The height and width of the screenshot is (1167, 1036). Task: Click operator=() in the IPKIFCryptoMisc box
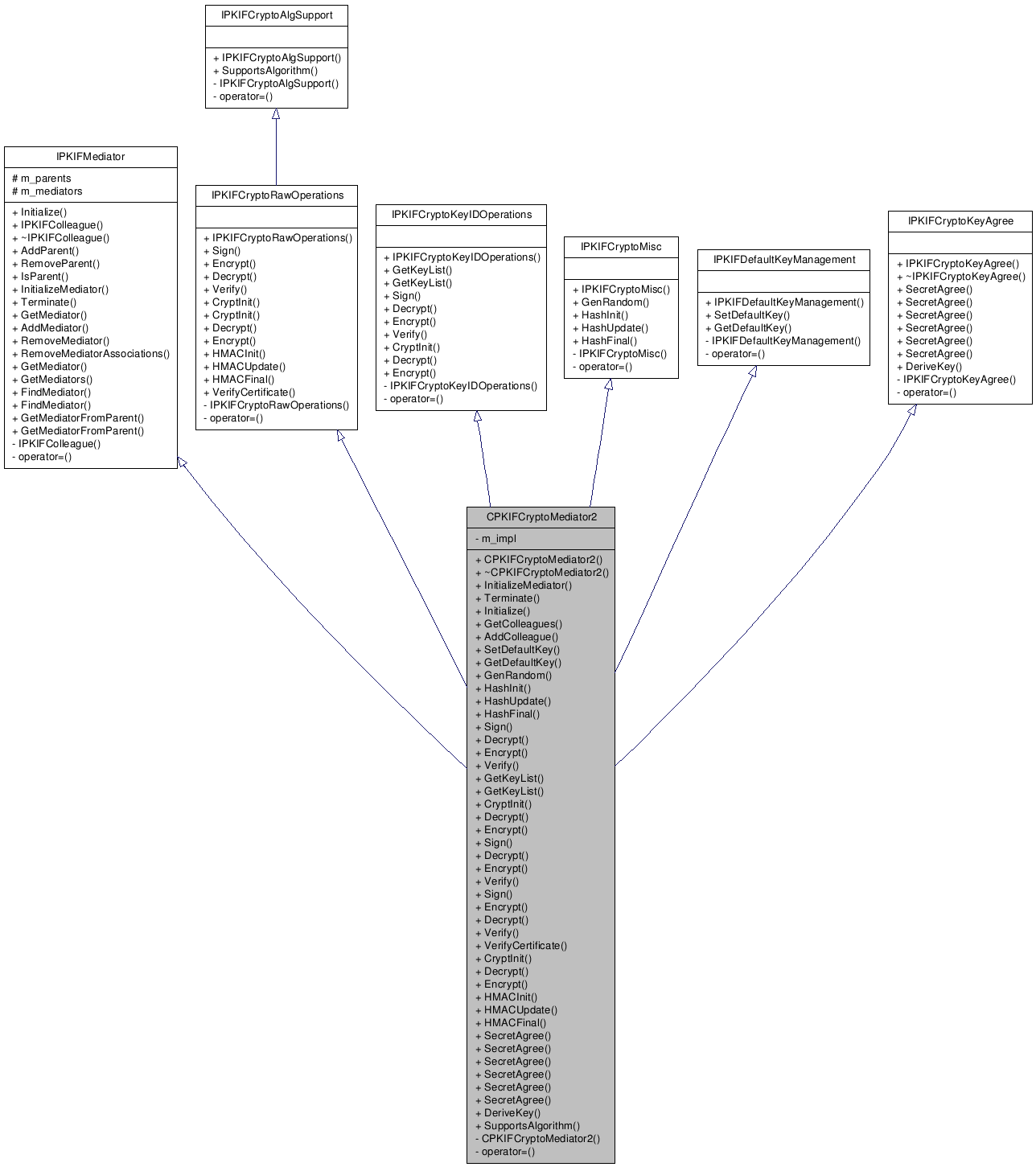tap(602, 367)
